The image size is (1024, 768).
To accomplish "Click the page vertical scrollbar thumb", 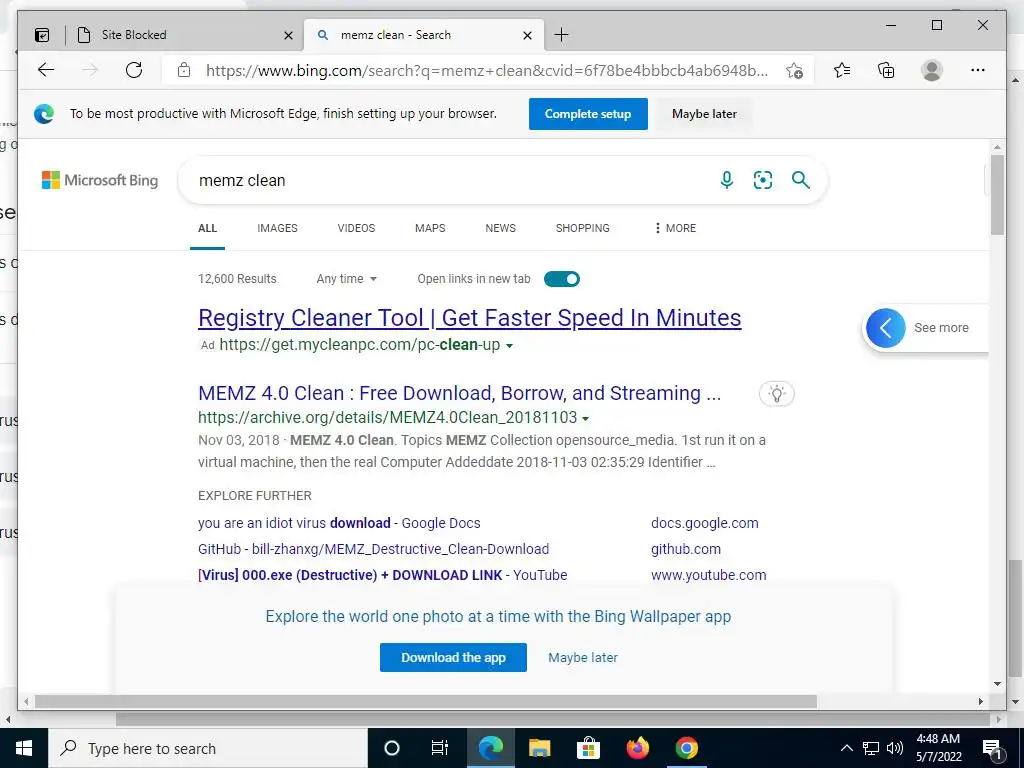I will click(x=997, y=195).
